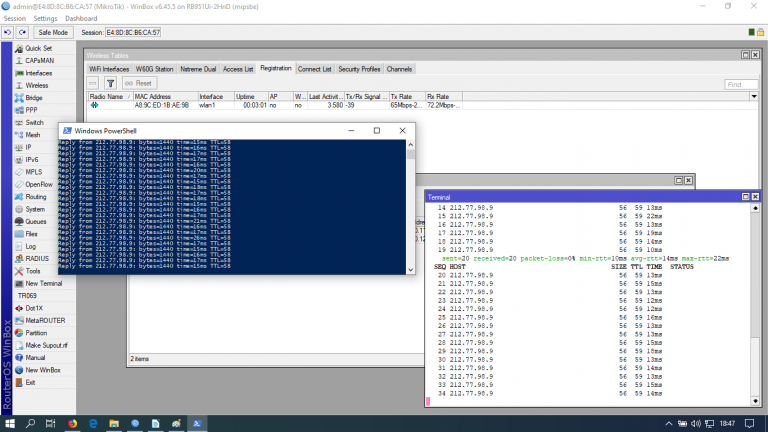Switch to the Access List tab

click(238, 69)
